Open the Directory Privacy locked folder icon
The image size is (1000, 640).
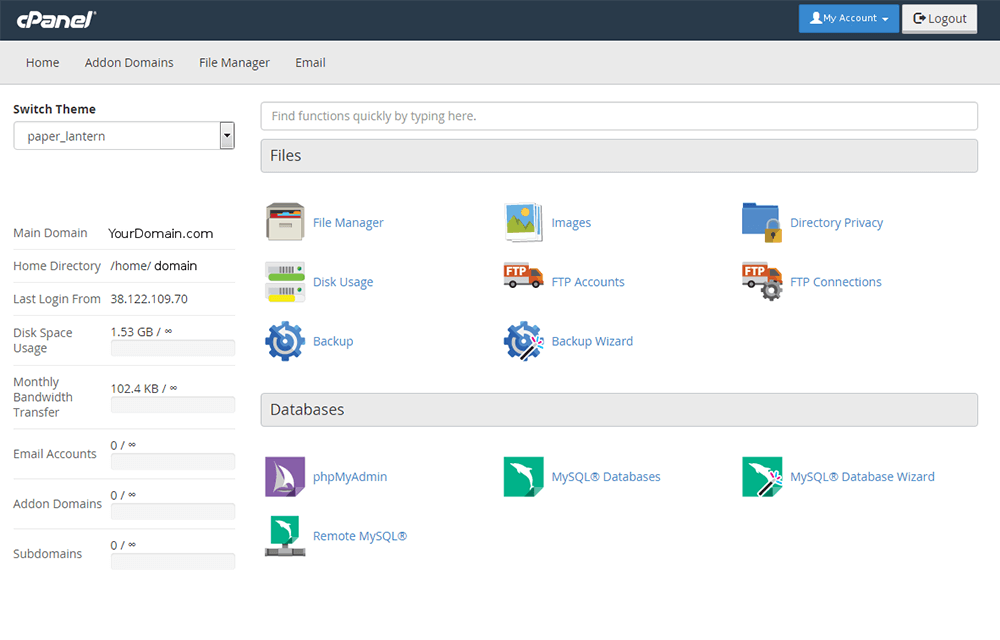(762, 222)
